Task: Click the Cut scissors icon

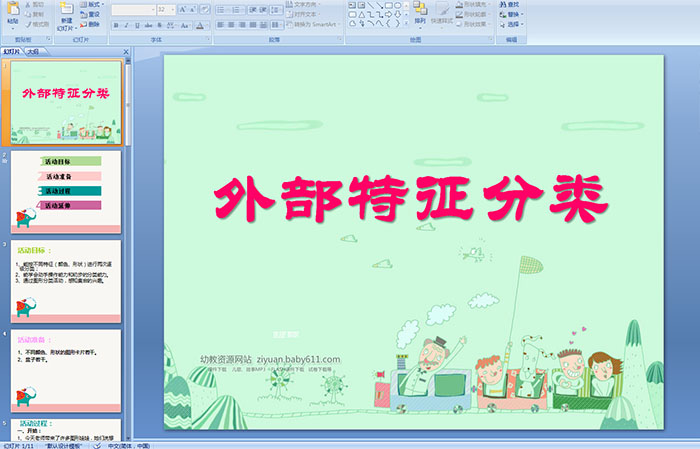Action: point(28,4)
